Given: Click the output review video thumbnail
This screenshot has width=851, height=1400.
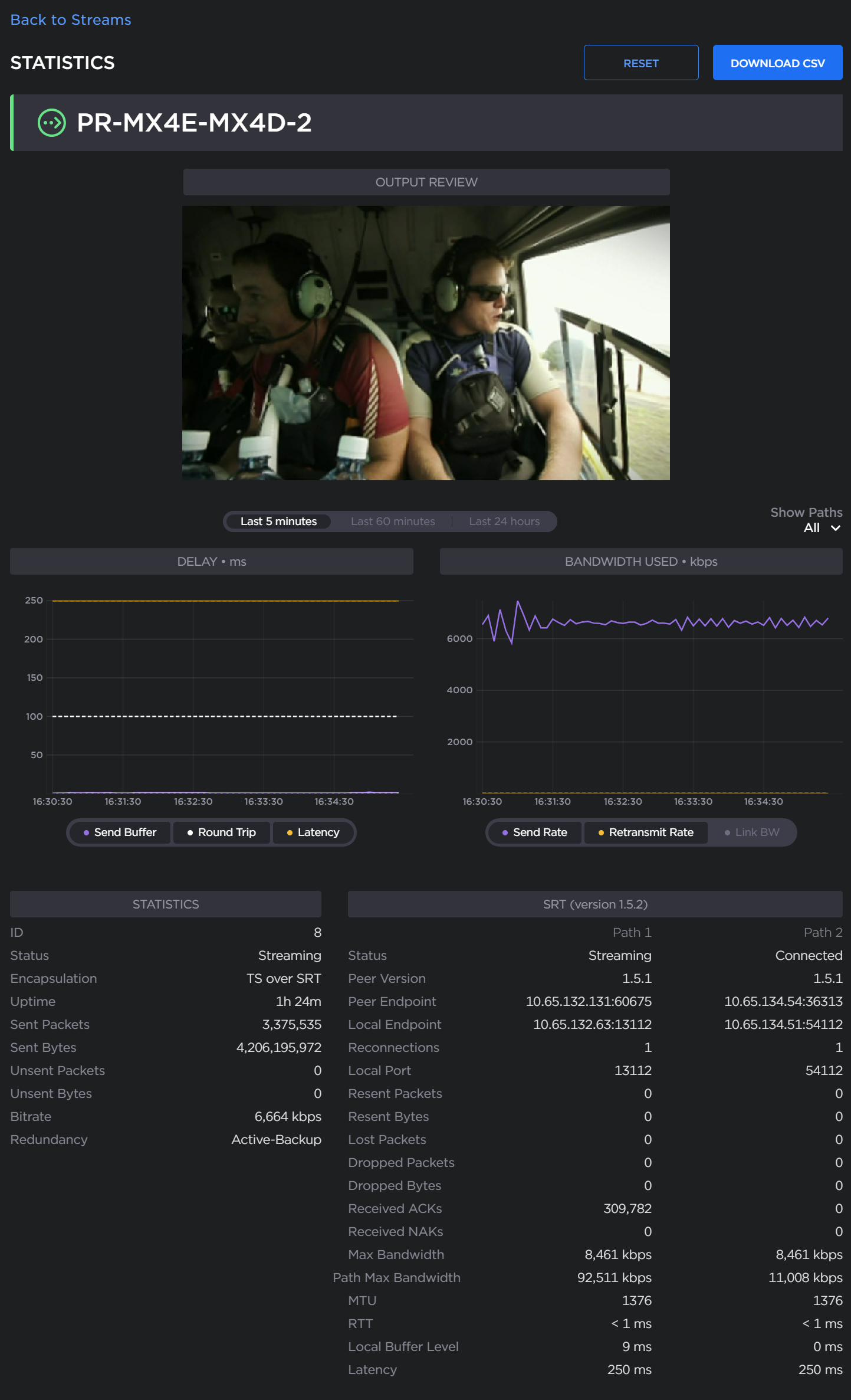Looking at the screenshot, I should click(x=426, y=343).
